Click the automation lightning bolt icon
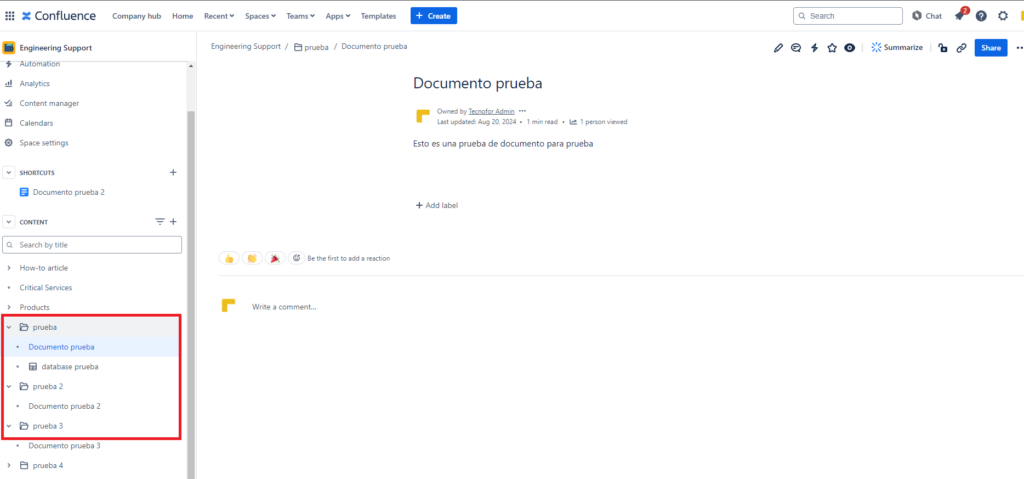The height and width of the screenshot is (479, 1024). click(814, 47)
